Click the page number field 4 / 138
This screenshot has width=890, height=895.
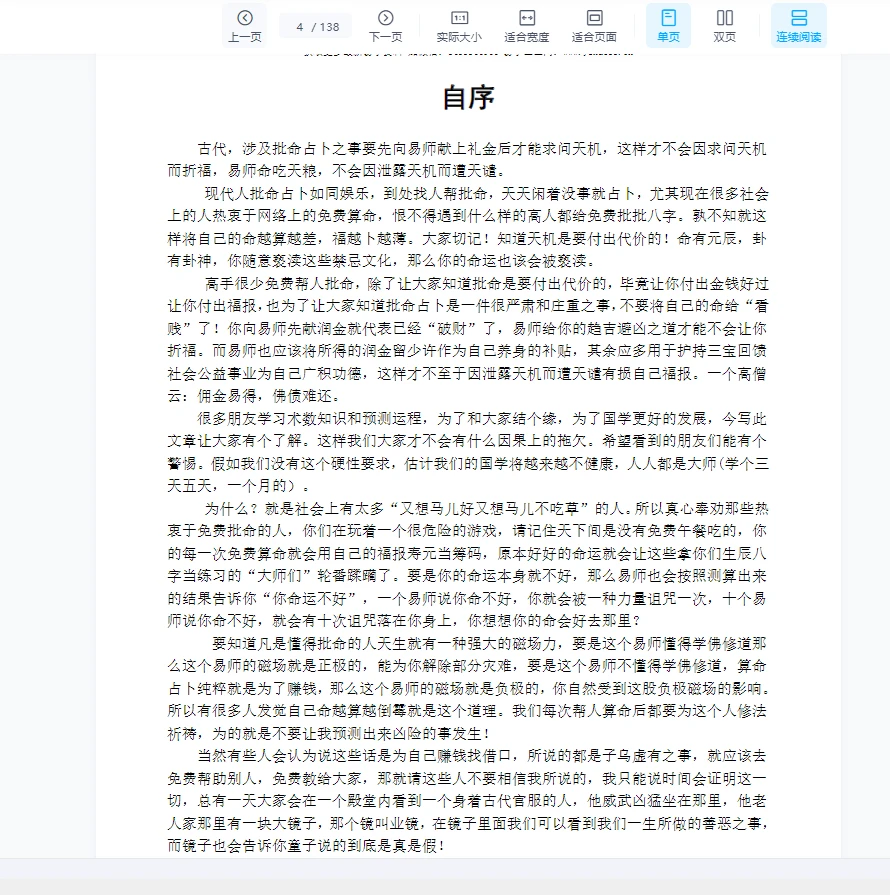point(317,27)
